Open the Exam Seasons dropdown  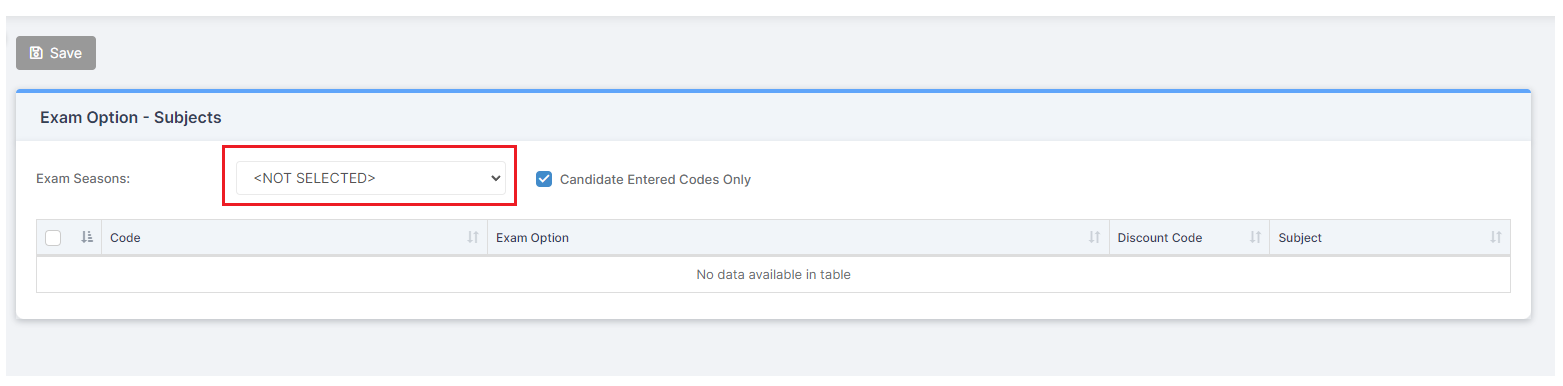[x=371, y=178]
